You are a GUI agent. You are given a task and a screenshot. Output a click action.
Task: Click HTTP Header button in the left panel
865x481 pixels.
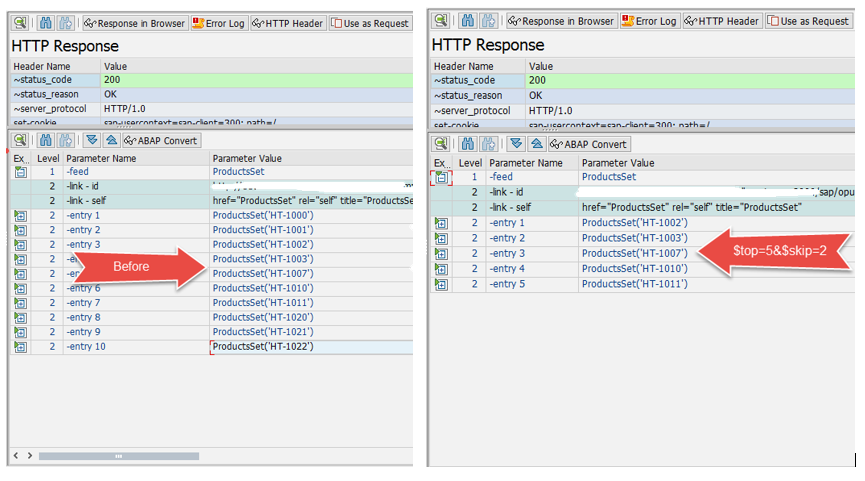coord(287,23)
